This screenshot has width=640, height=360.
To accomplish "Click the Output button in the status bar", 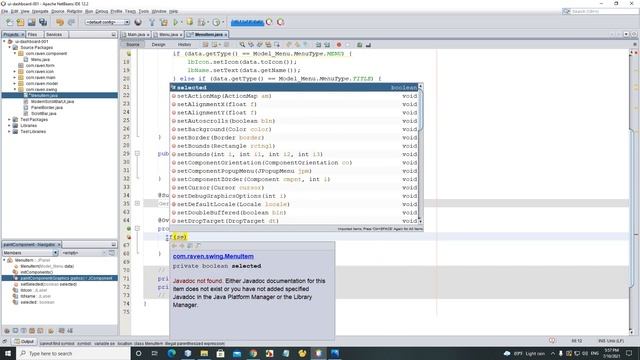I will 24,341.
